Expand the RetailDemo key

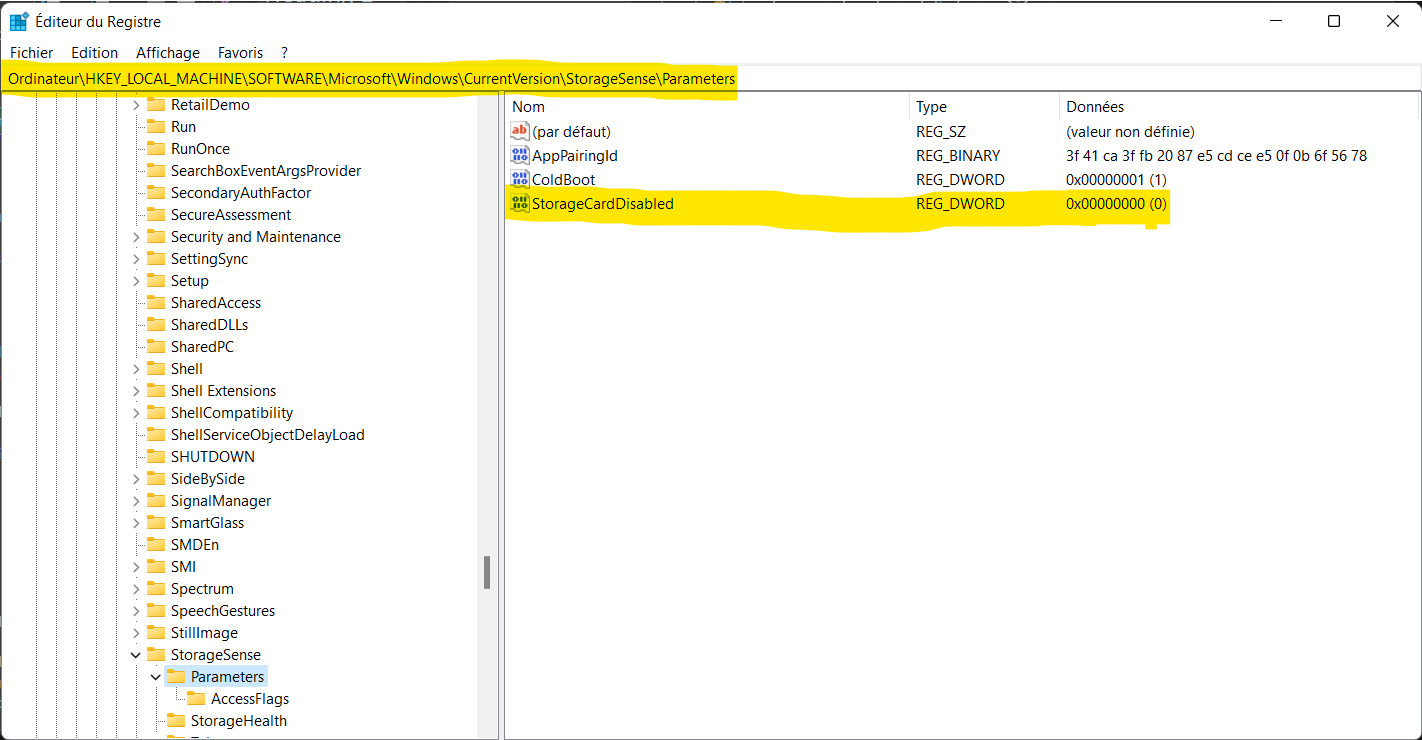point(136,105)
